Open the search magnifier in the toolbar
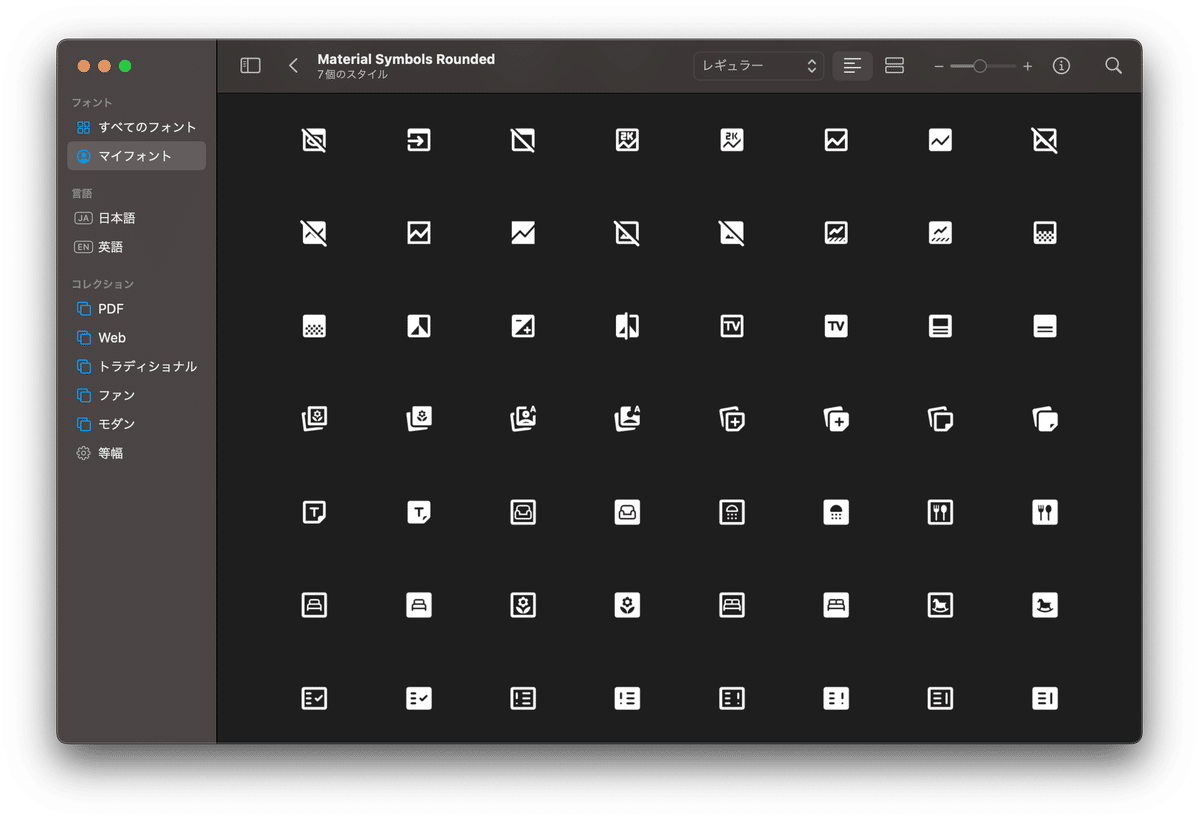 tap(1113, 66)
